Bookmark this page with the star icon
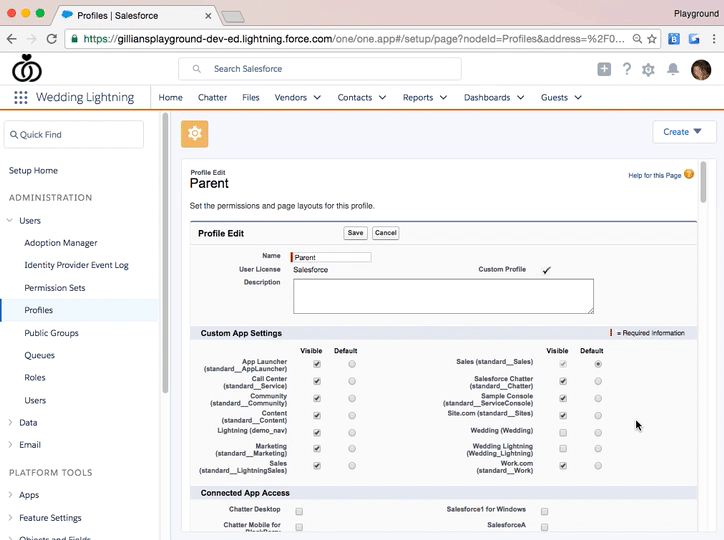724x540 pixels. 652,39
